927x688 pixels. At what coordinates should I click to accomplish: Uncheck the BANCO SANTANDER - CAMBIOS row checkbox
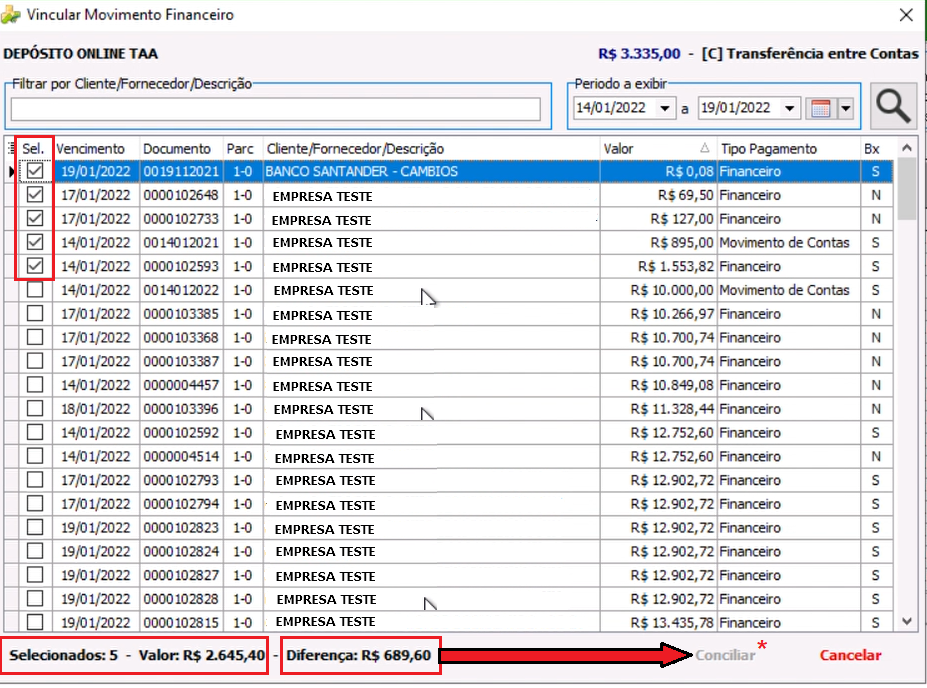coord(35,171)
